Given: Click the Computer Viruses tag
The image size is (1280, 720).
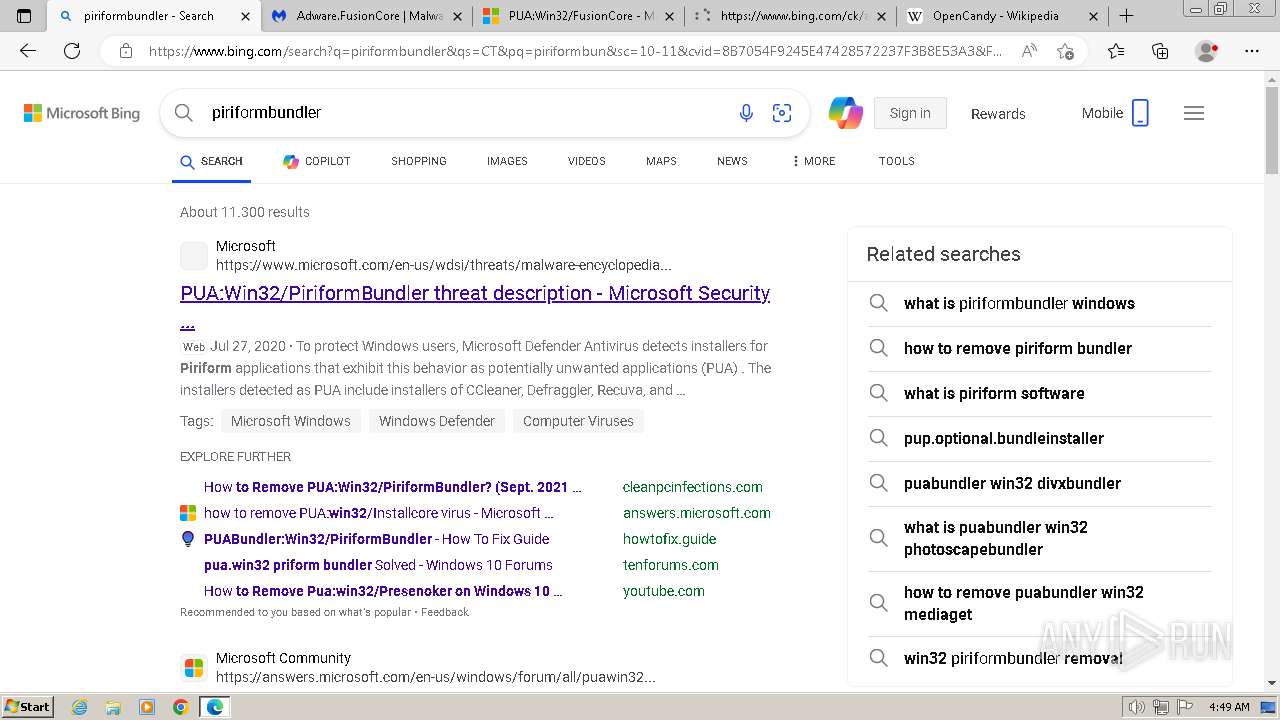Looking at the screenshot, I should (x=578, y=421).
